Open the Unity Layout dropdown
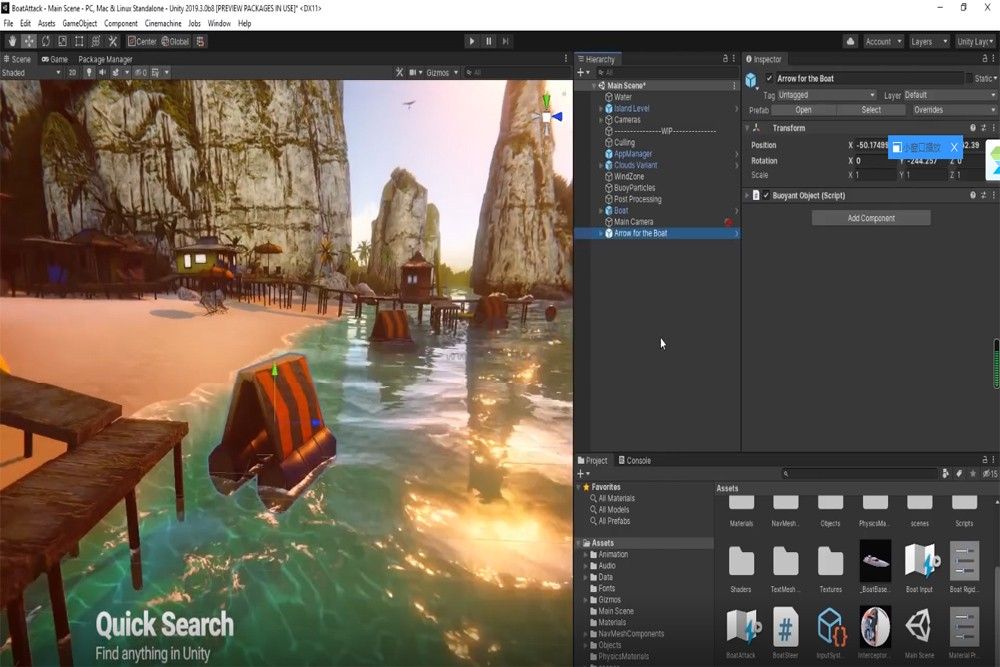The height and width of the screenshot is (667, 1000). point(975,41)
